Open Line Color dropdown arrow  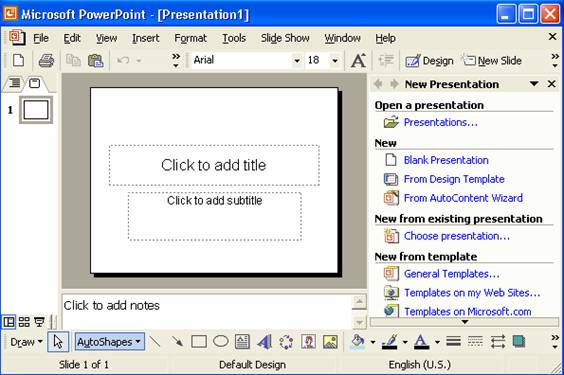pos(405,342)
